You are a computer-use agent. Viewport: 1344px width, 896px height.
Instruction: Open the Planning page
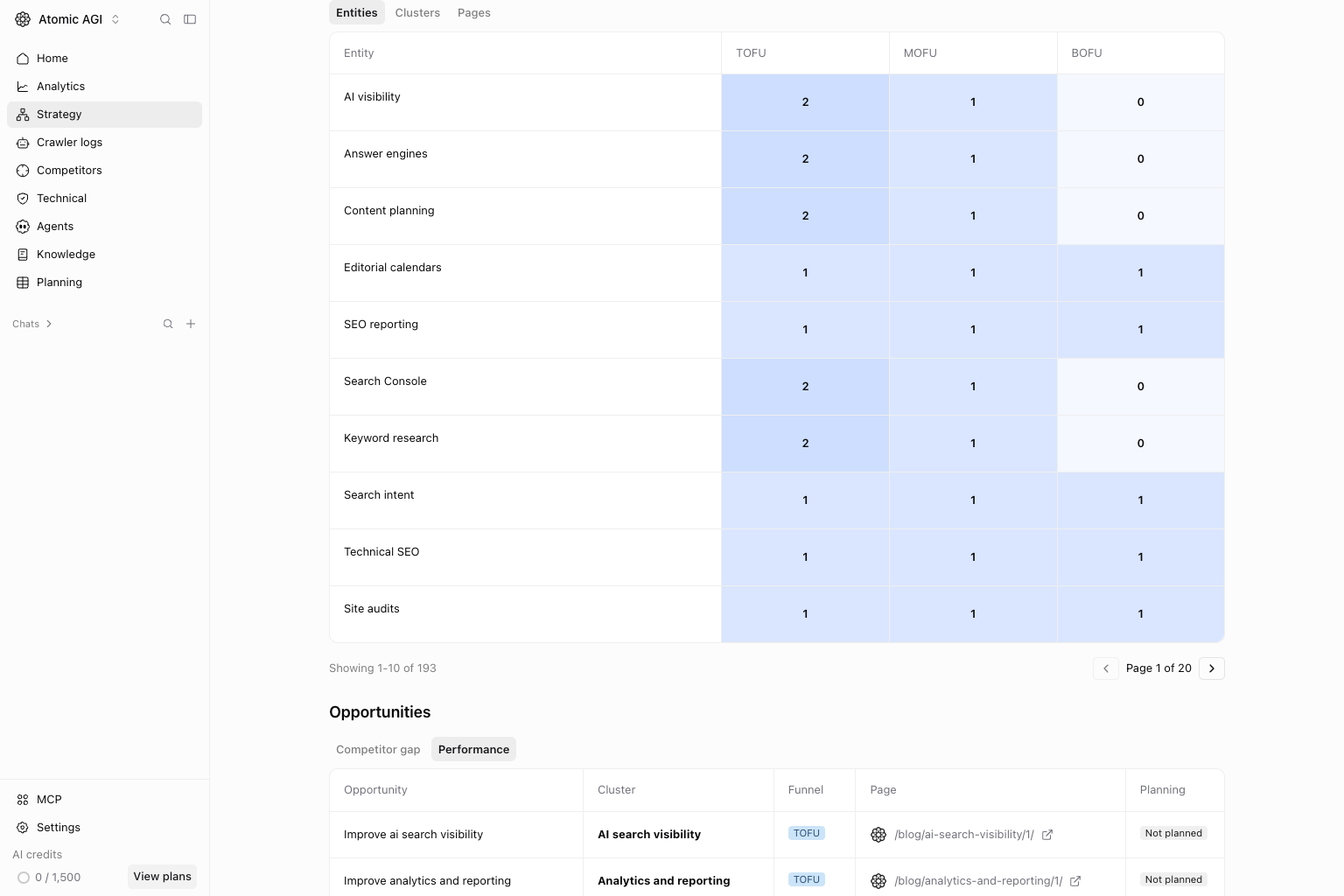pyautogui.click(x=104, y=283)
